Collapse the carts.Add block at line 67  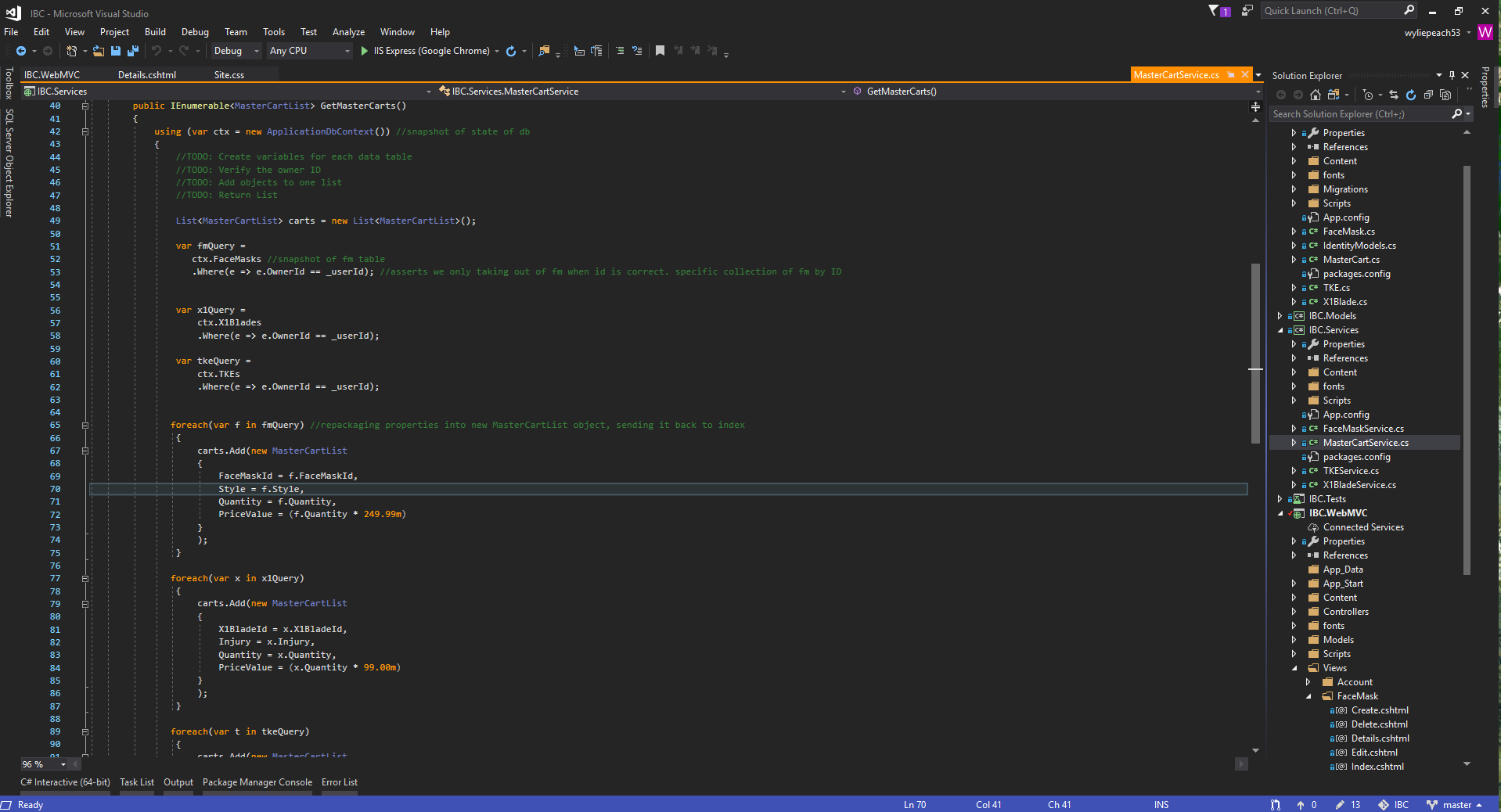pyautogui.click(x=85, y=451)
